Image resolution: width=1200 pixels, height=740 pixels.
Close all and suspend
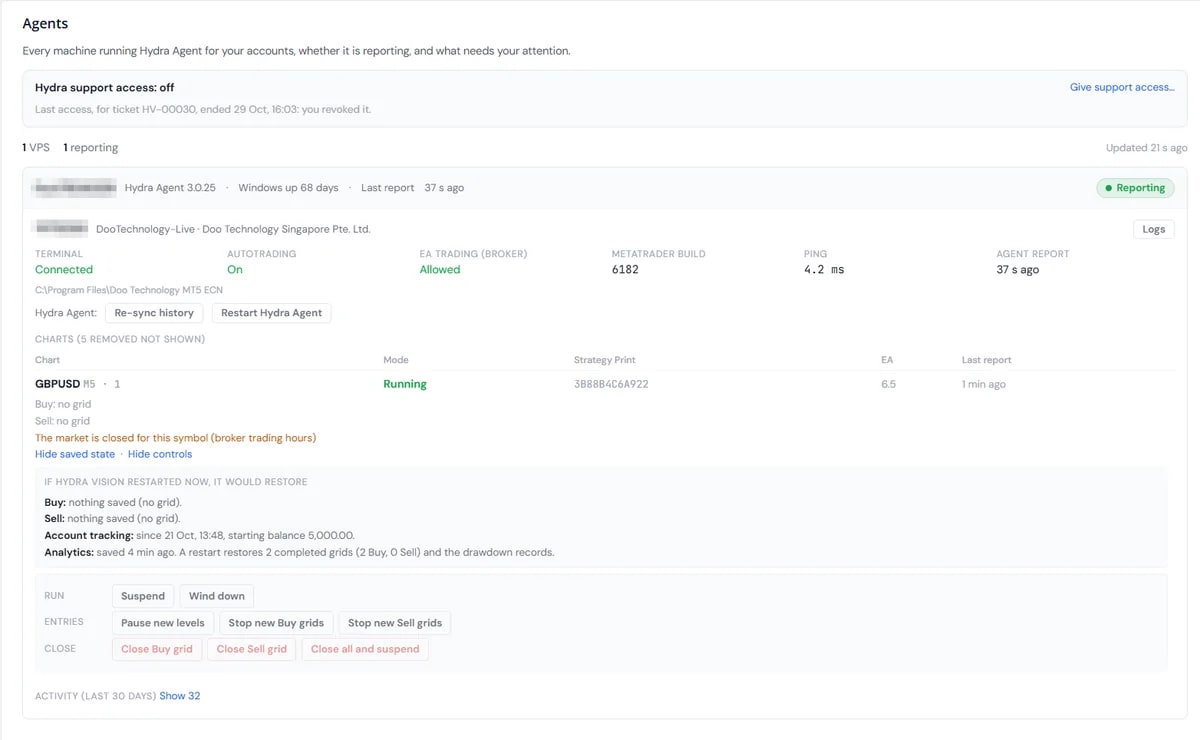[365, 649]
